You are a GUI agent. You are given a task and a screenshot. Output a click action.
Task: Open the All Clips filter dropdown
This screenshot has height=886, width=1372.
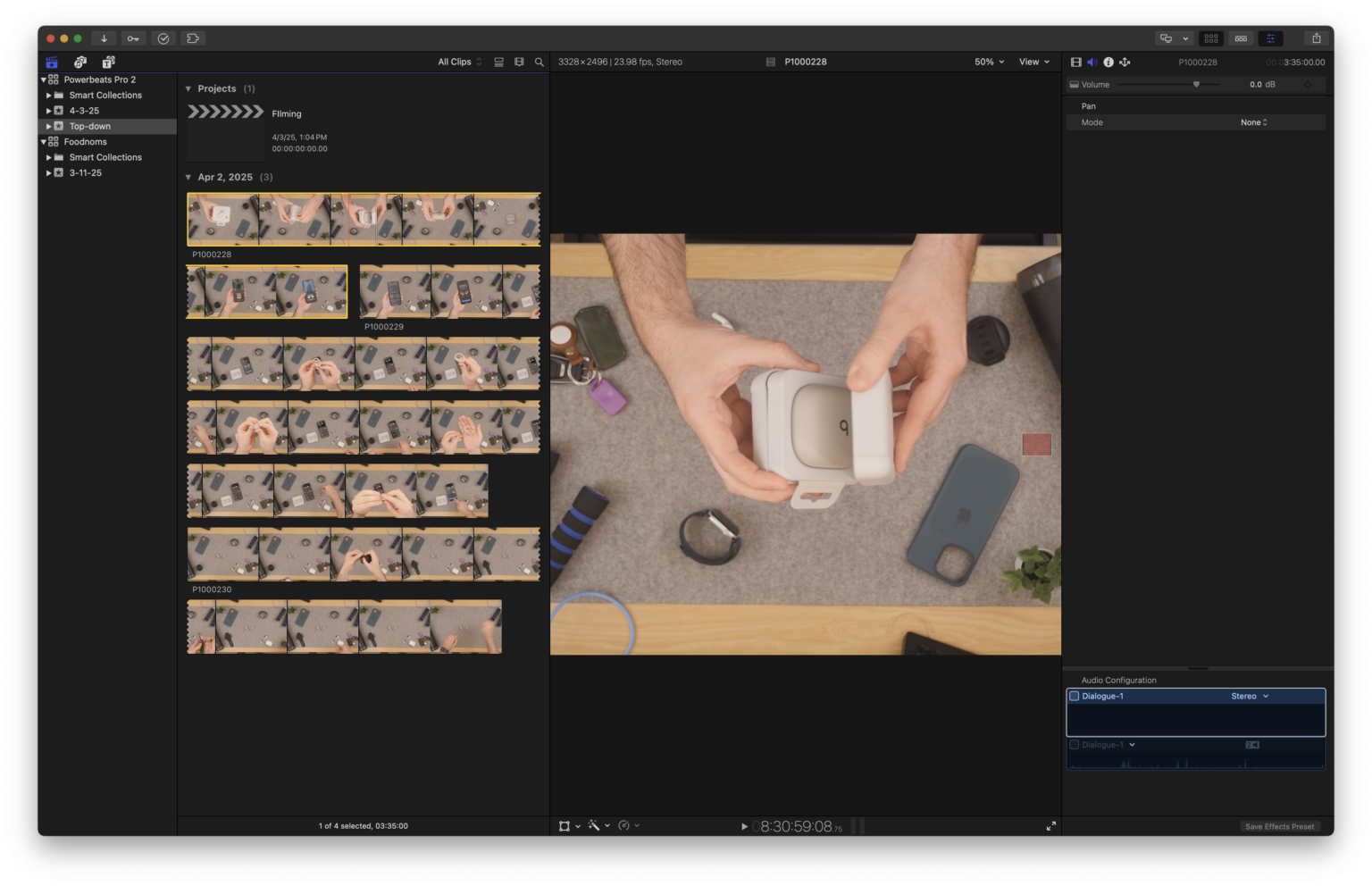coord(456,62)
